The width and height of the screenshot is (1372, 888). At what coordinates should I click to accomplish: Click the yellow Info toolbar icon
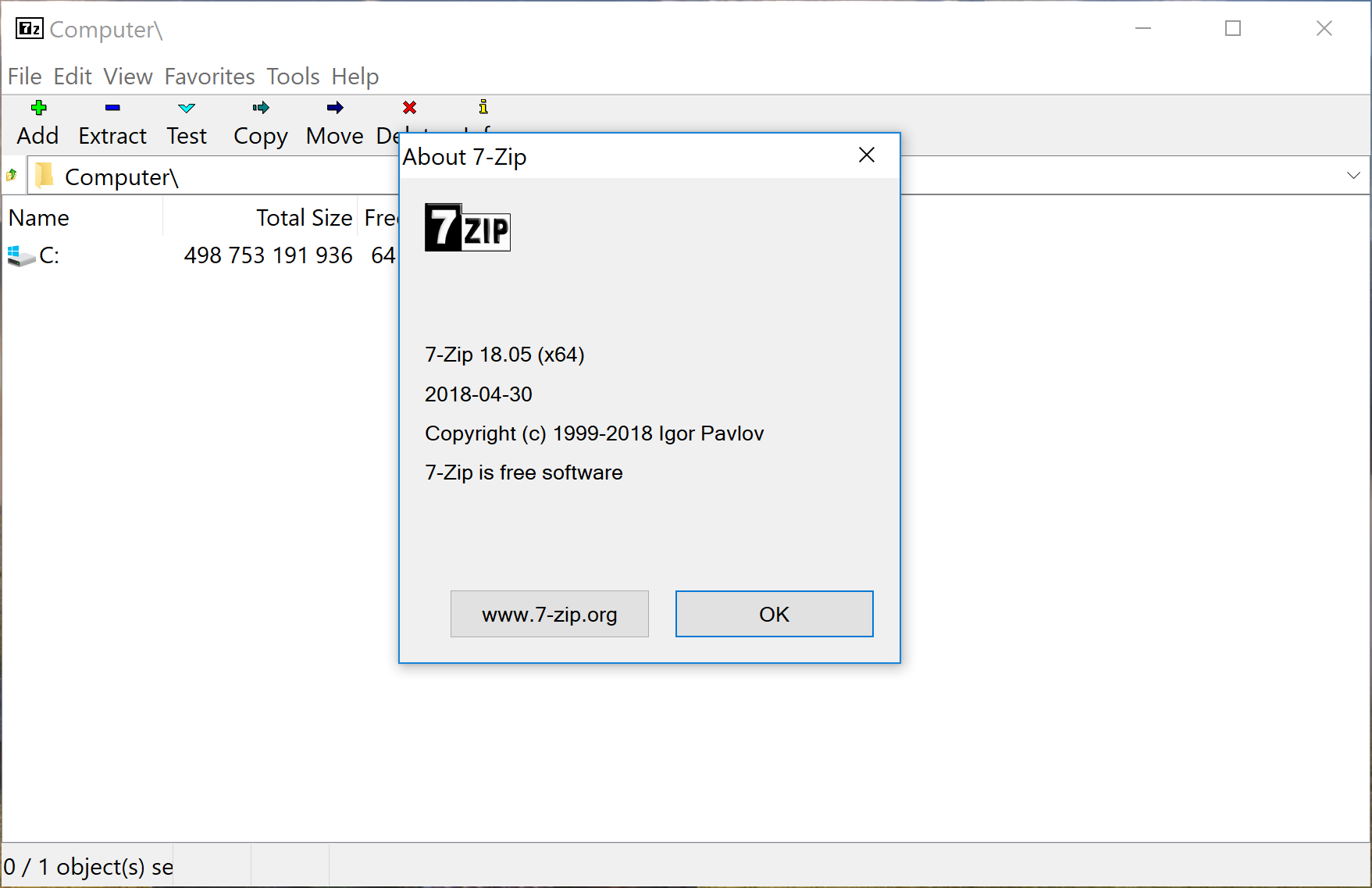click(x=483, y=107)
